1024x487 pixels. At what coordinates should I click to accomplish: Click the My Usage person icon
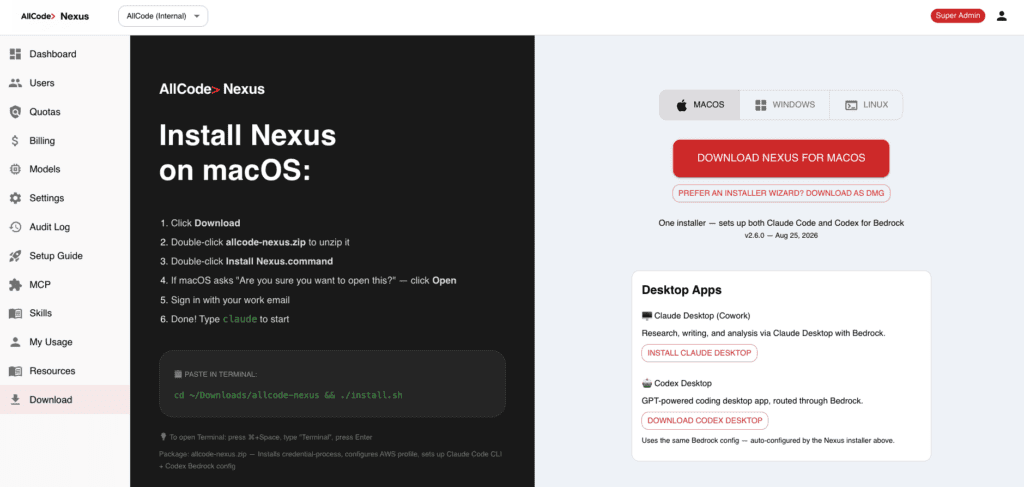tap(16, 342)
